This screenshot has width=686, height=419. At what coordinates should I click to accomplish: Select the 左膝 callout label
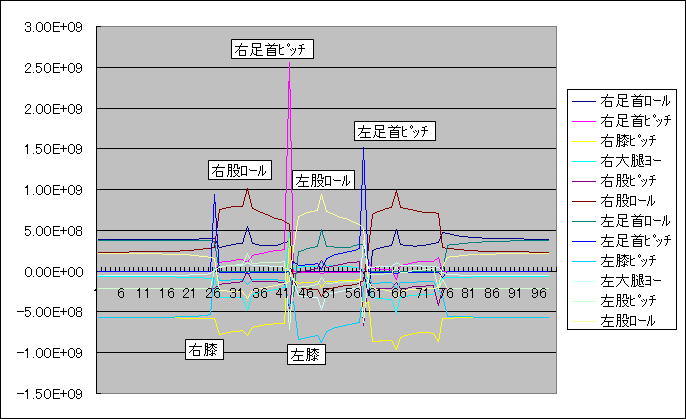pos(306,354)
